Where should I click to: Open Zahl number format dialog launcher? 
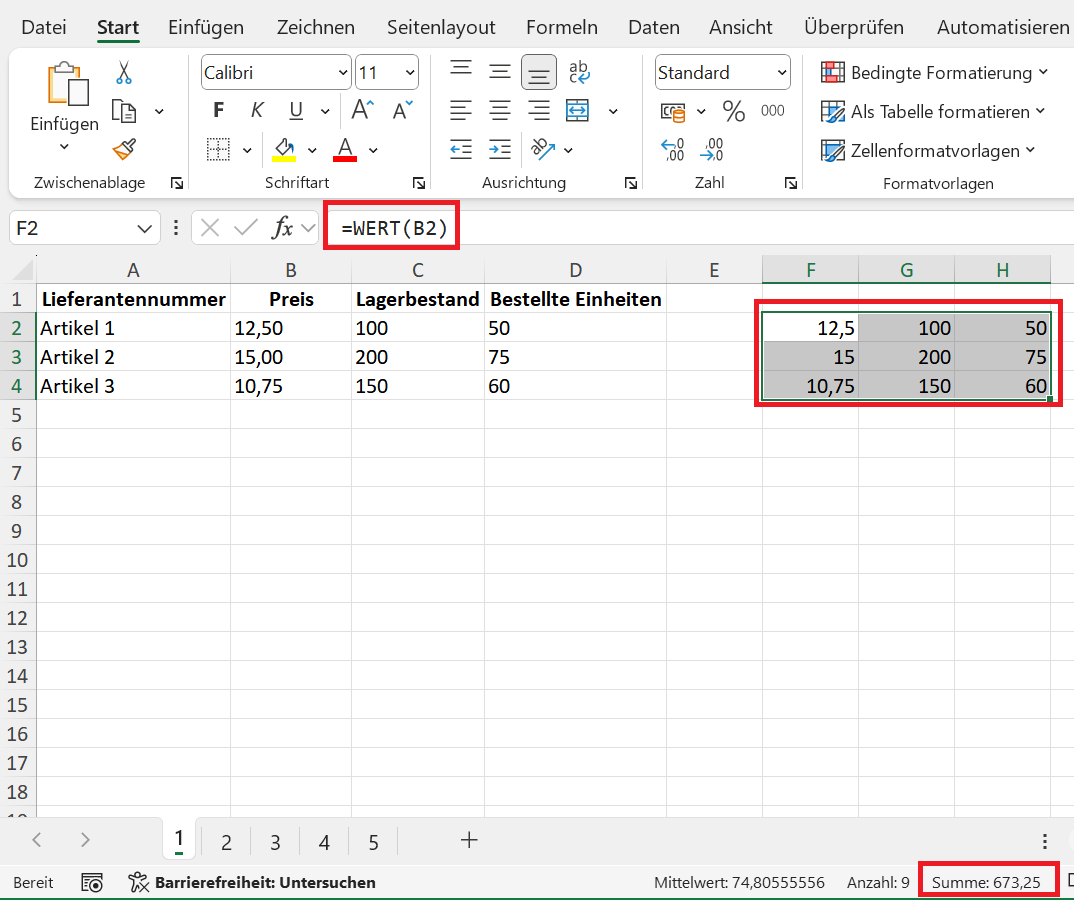pyautogui.click(x=790, y=183)
